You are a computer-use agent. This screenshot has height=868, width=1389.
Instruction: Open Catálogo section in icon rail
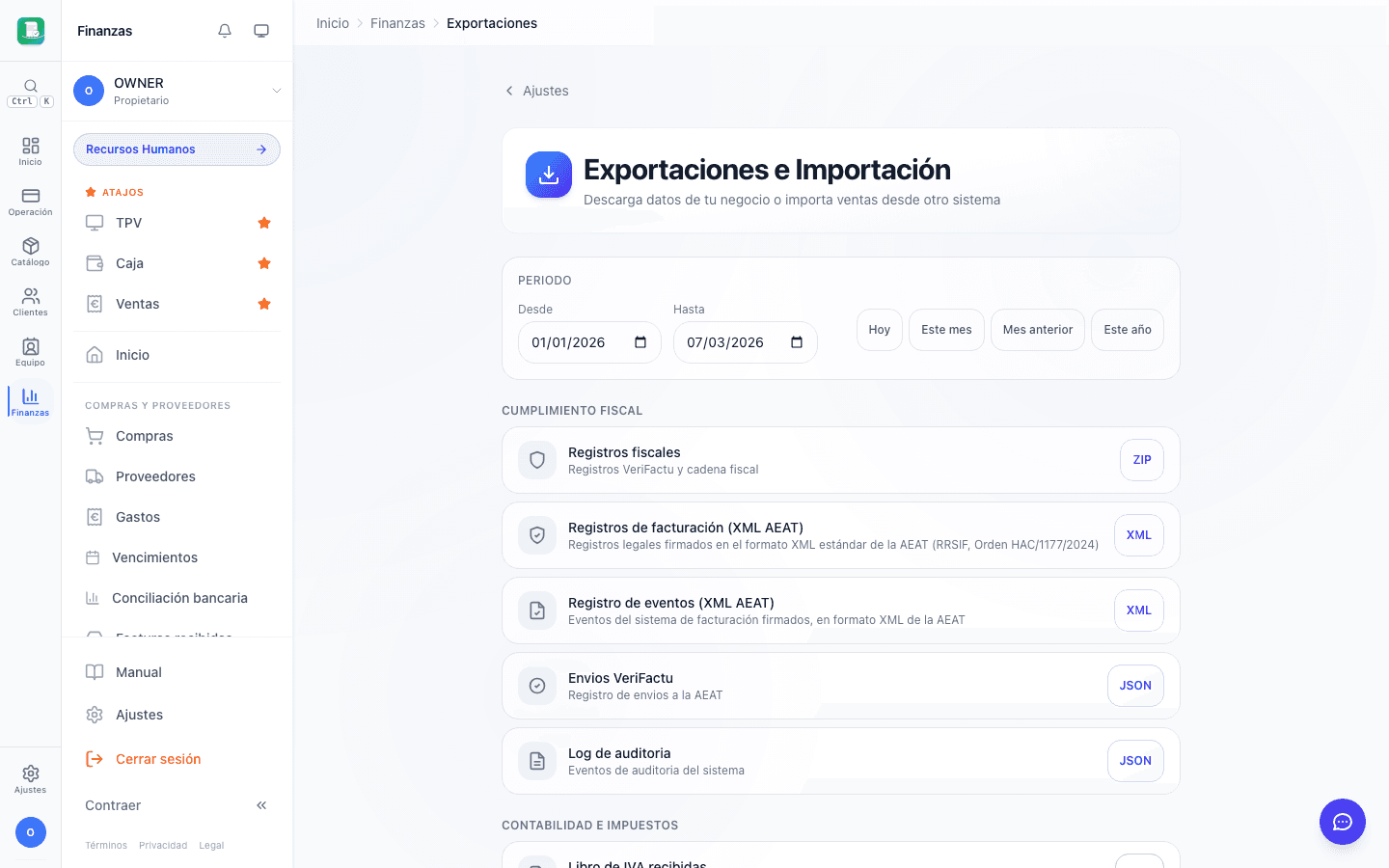point(31,251)
